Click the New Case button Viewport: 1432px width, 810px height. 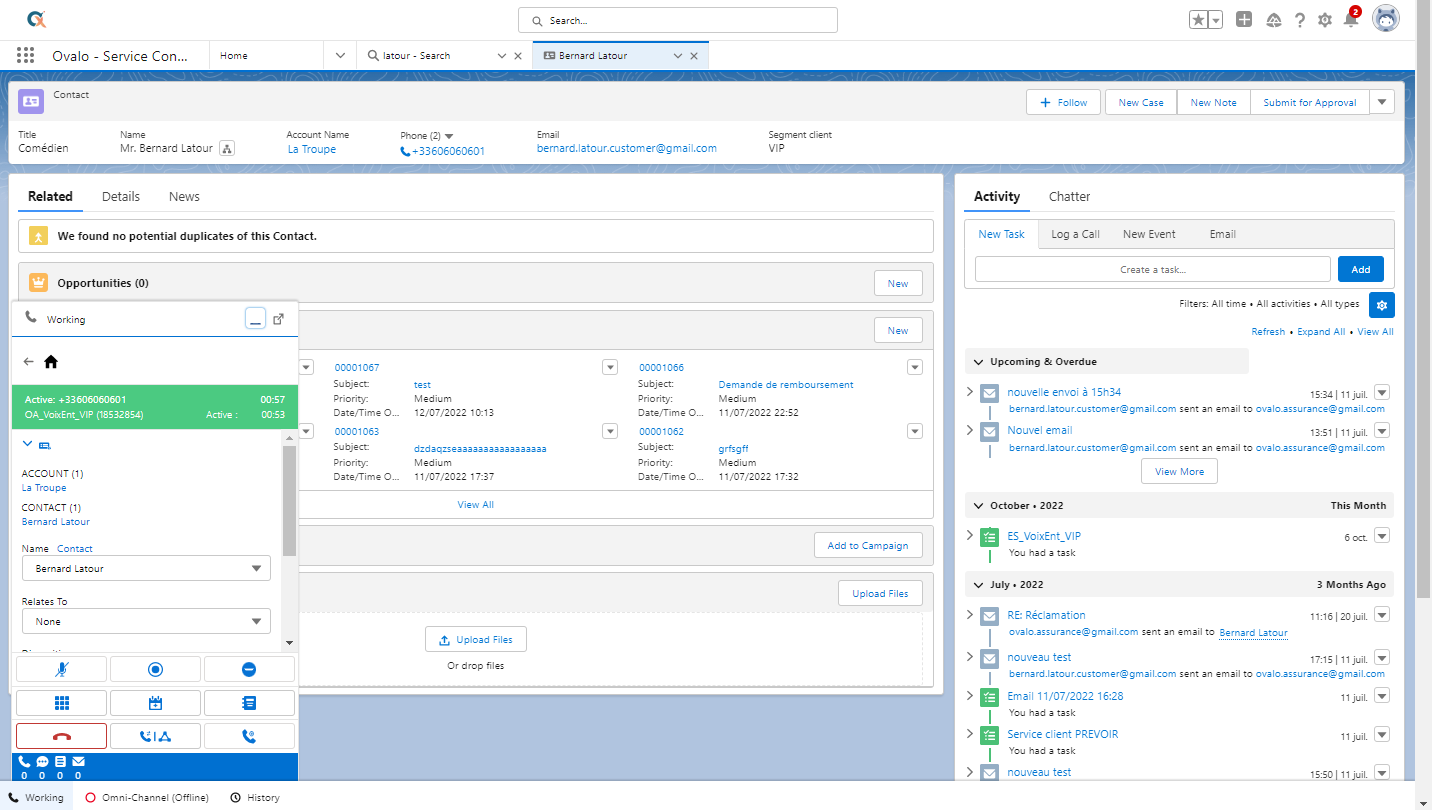1141,102
